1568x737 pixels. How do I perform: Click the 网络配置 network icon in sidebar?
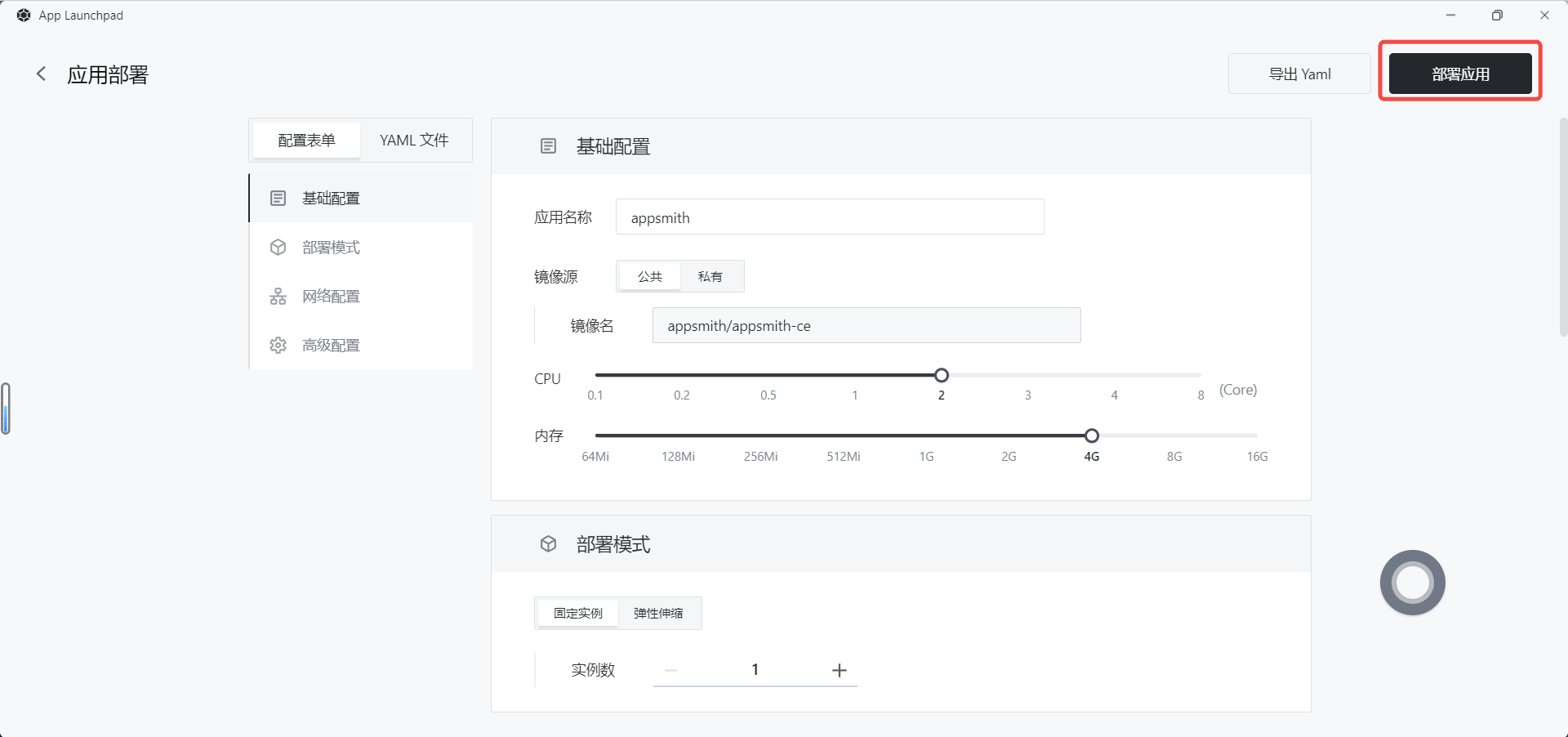coord(278,297)
